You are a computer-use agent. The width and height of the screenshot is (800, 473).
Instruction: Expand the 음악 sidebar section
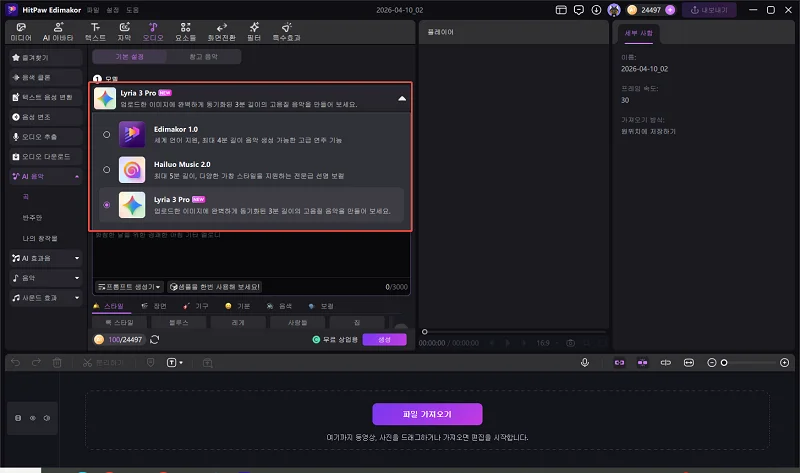coord(77,278)
